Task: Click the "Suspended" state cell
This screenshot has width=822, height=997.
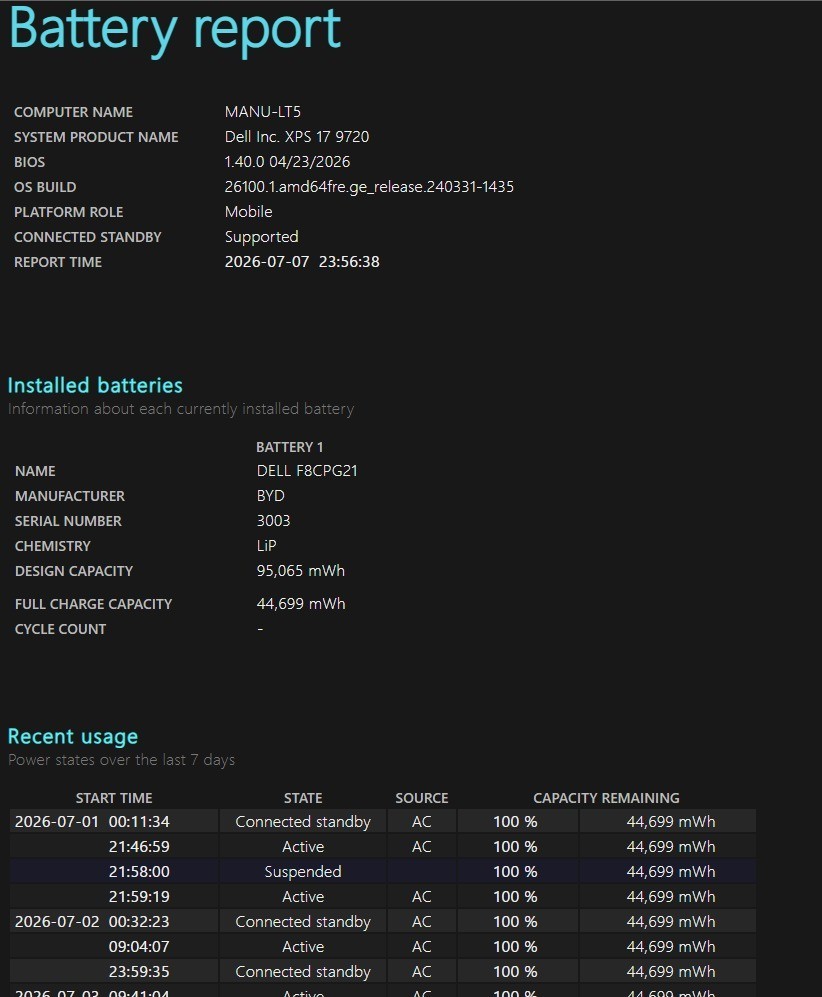Action: 303,872
